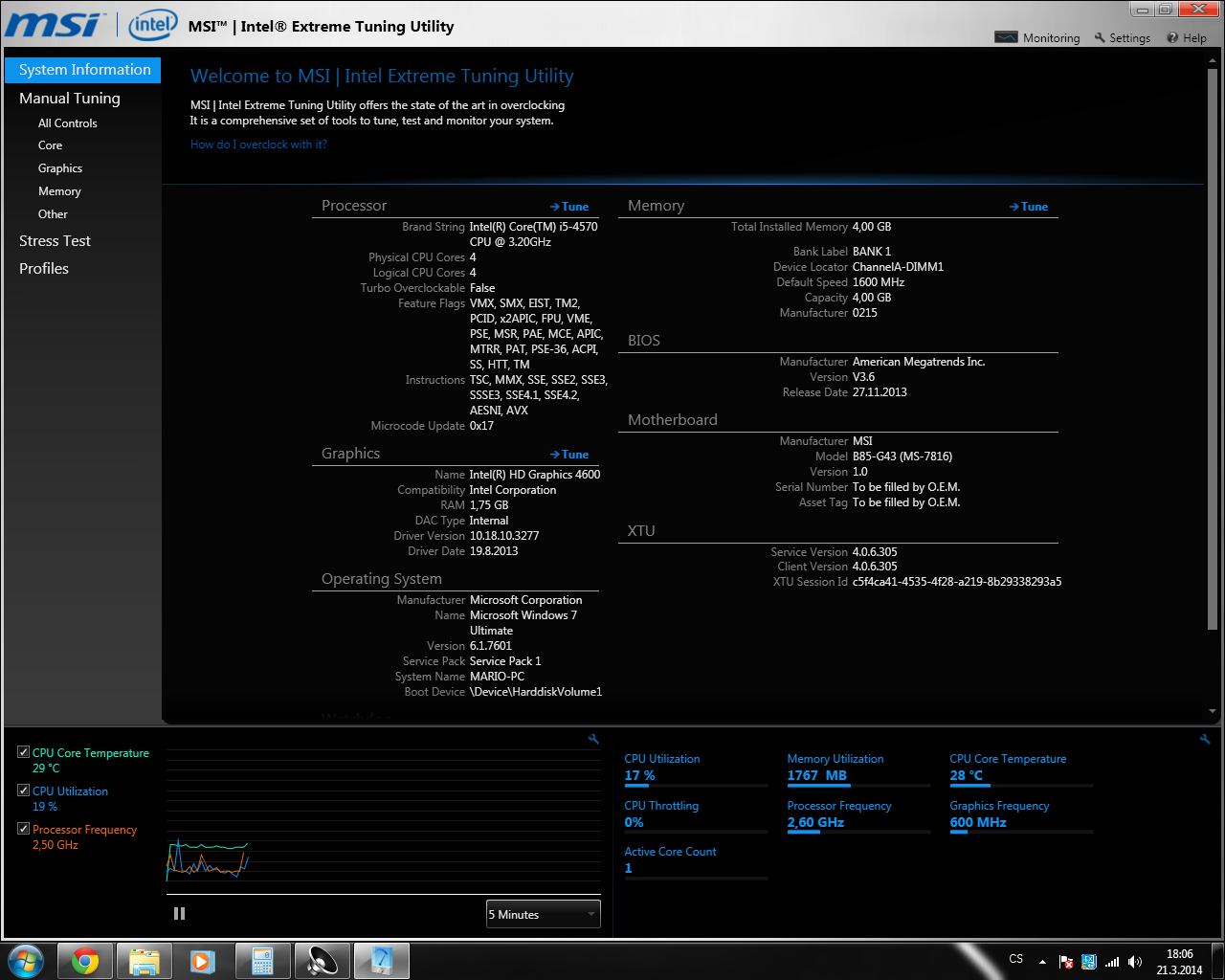Switch to the Stress Test section
This screenshot has width=1225, height=980.
click(55, 241)
